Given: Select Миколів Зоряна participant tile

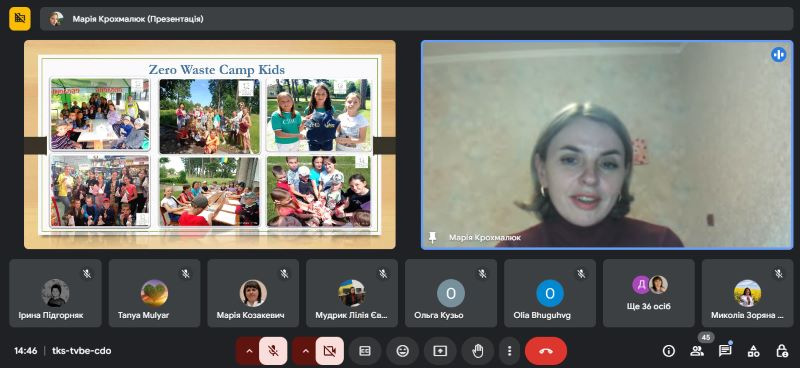Looking at the screenshot, I should click(748, 293).
